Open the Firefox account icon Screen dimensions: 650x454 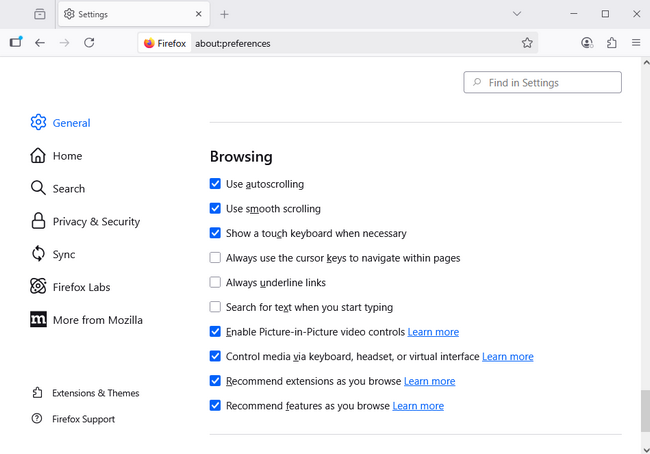587,43
